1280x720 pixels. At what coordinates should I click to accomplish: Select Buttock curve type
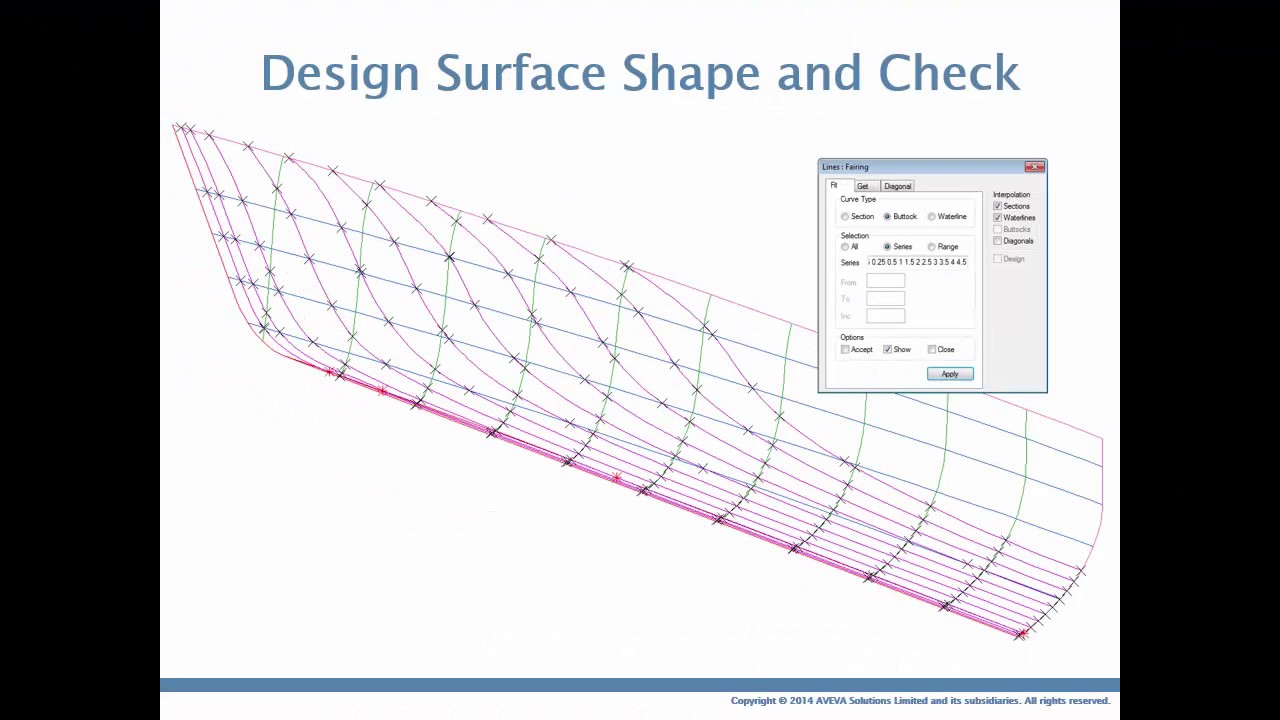pos(887,217)
